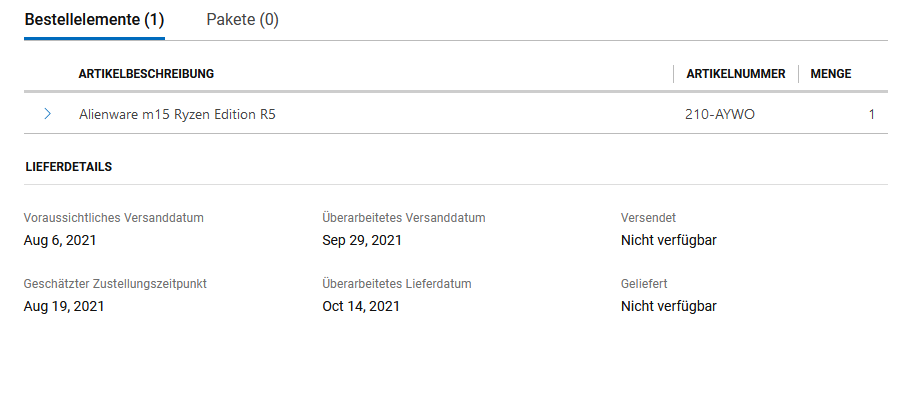919x405 pixels.
Task: Click the Versendet status value
Action: coord(668,240)
